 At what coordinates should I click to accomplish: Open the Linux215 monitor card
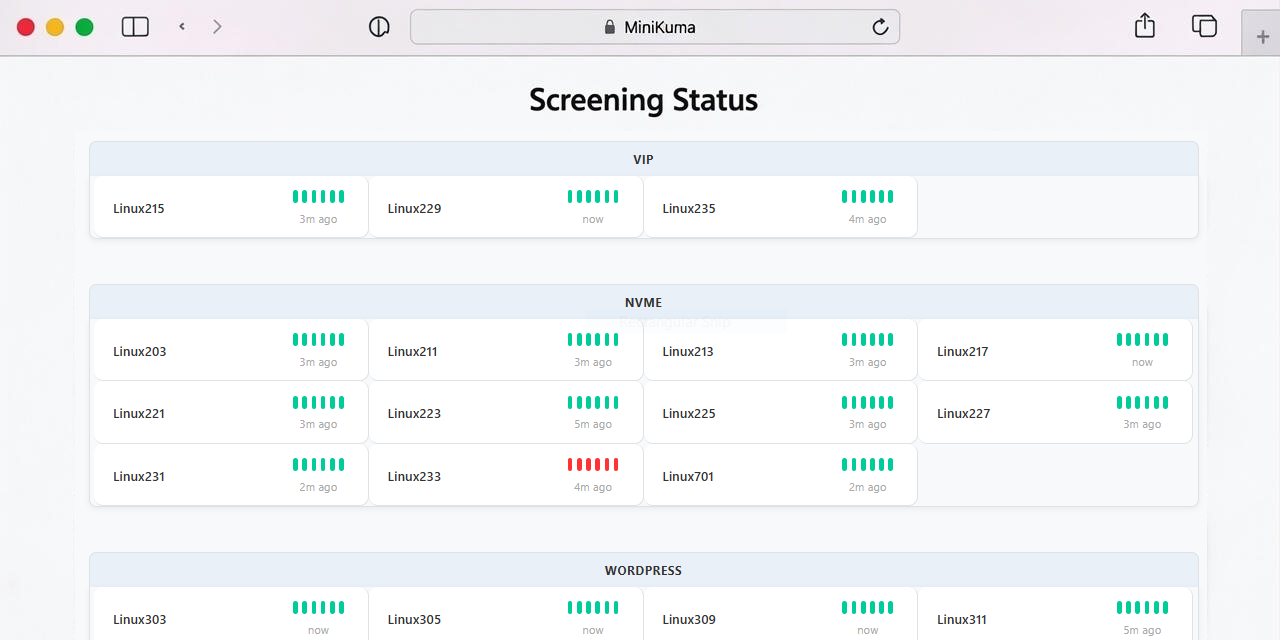click(x=230, y=208)
